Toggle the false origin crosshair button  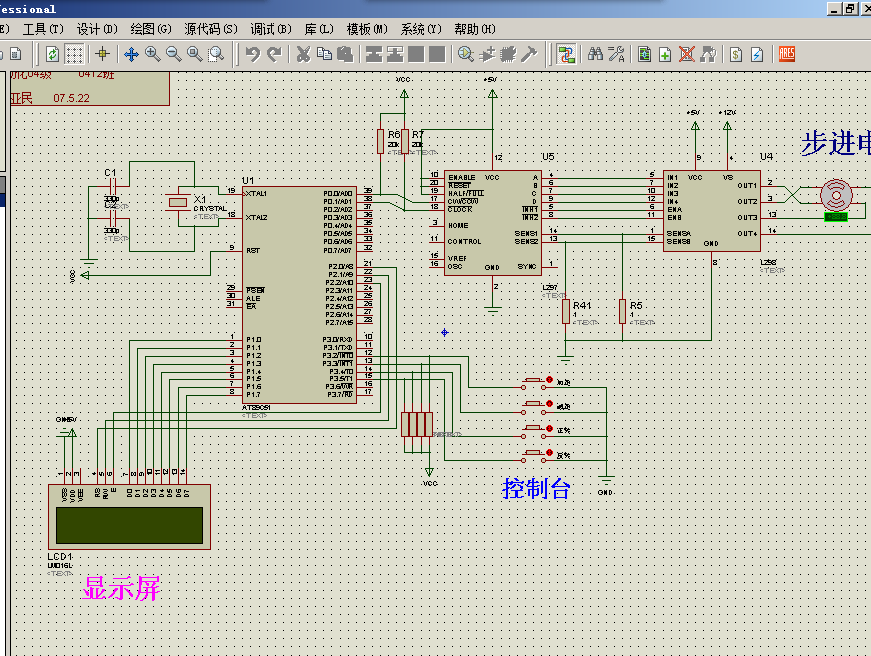(101, 54)
